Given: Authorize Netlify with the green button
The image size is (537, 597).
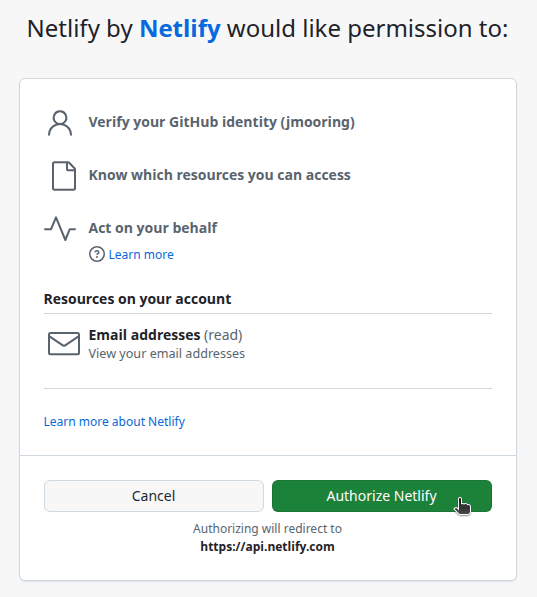Looking at the screenshot, I should pyautogui.click(x=382, y=496).
